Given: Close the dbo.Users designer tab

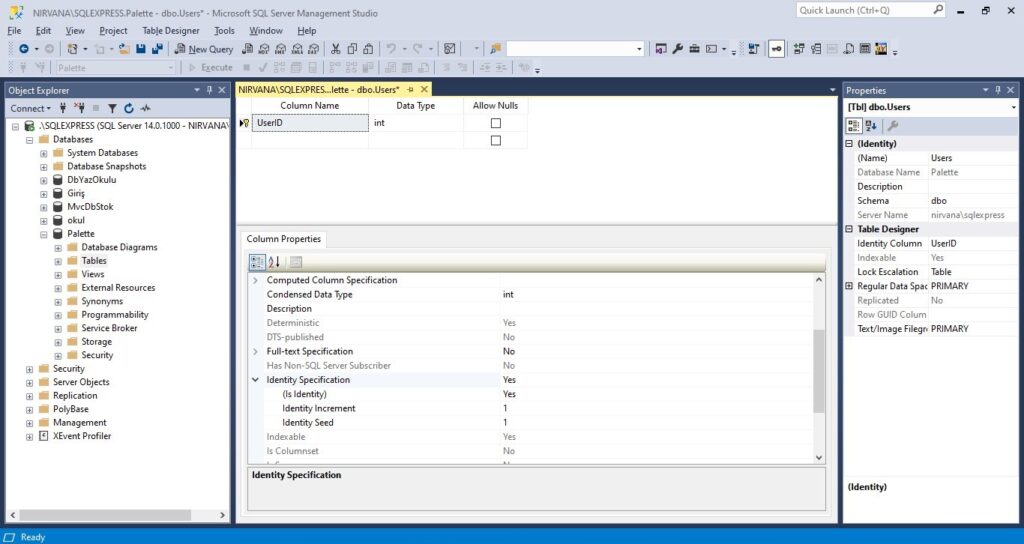Looking at the screenshot, I should [424, 89].
